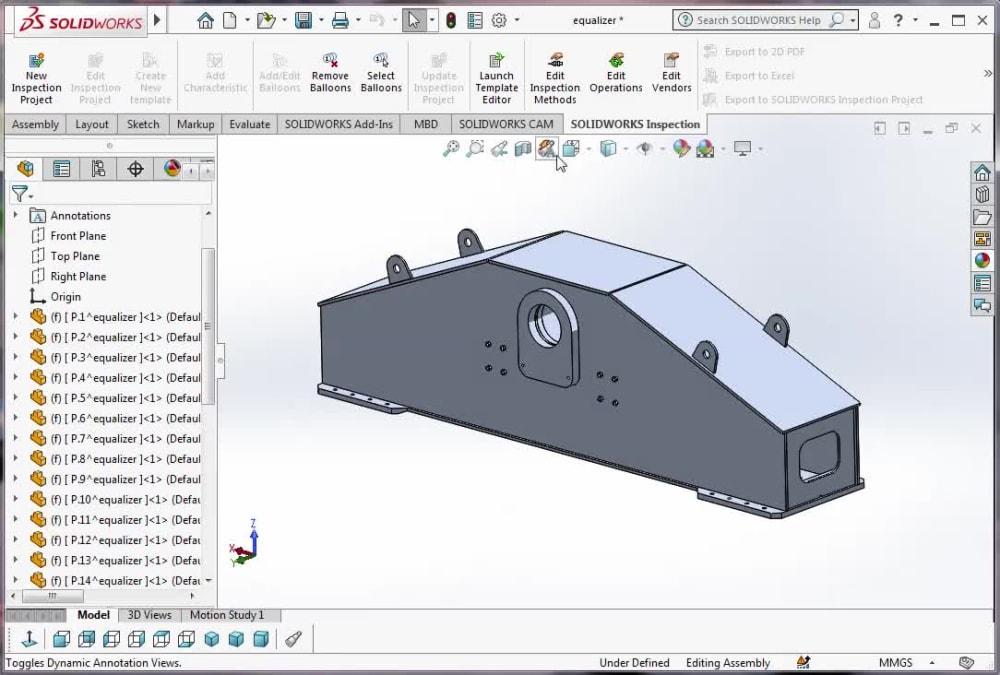Open DisplayManager color ball tab

click(172, 168)
